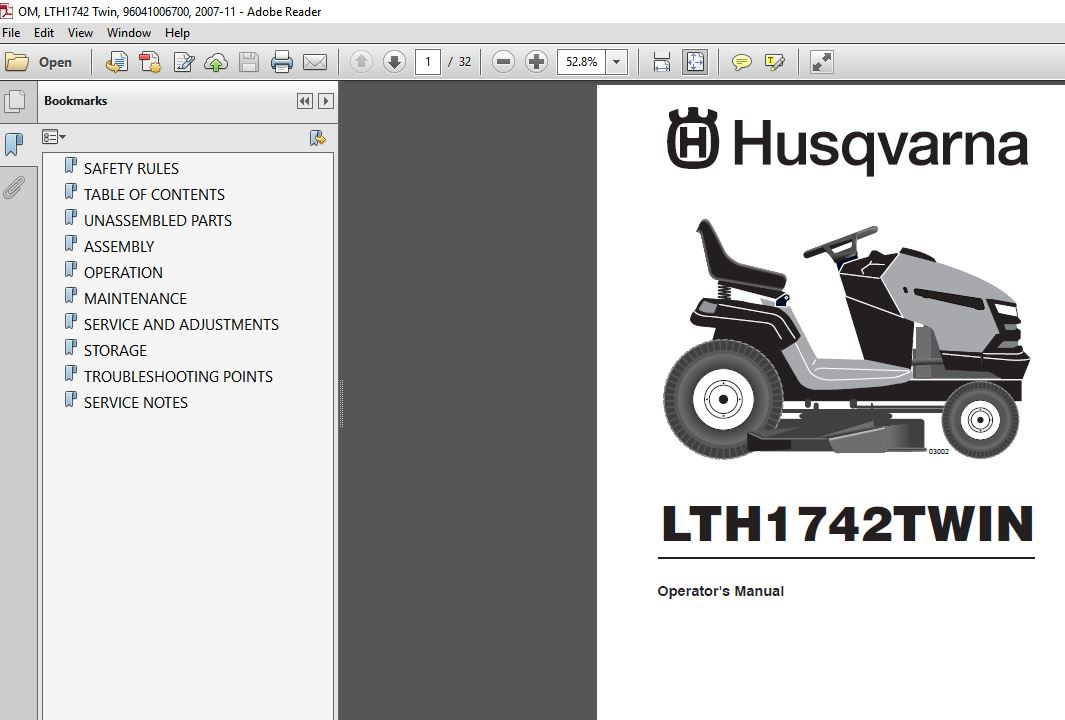This screenshot has height=720, width=1065.
Task: Open the Help menu
Action: tap(177, 33)
